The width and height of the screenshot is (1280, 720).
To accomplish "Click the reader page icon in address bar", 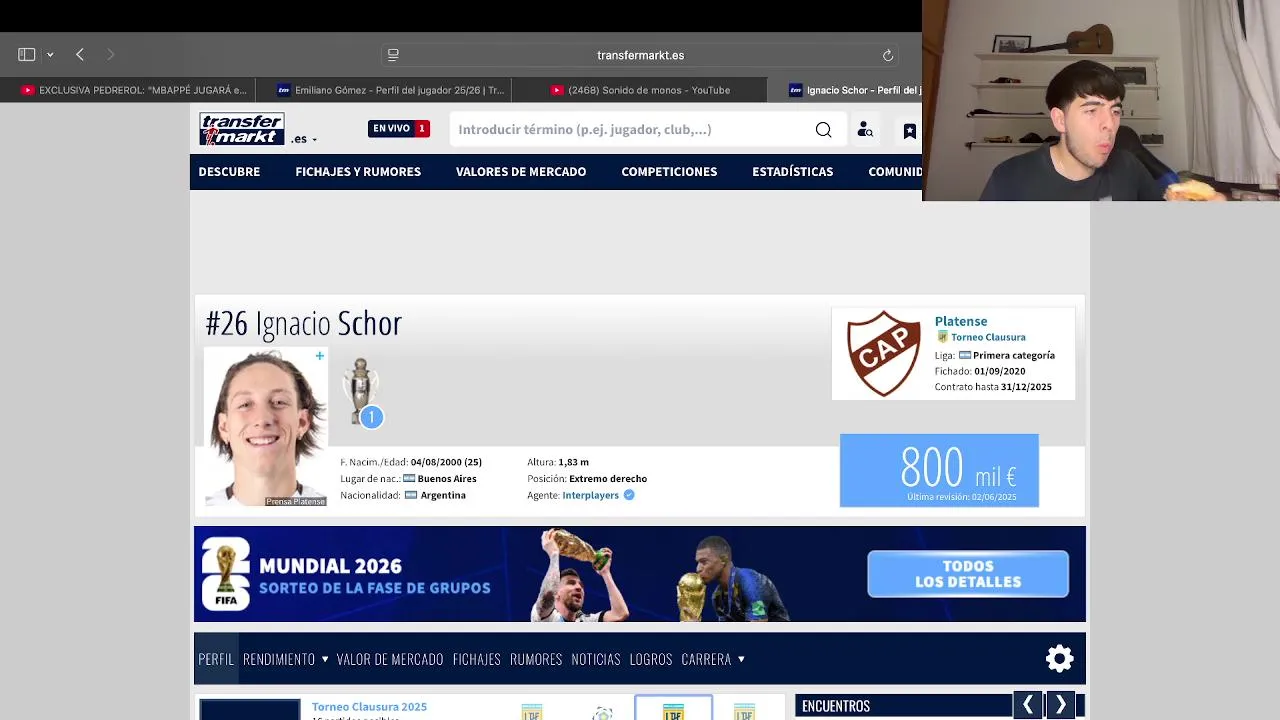I will (x=393, y=55).
